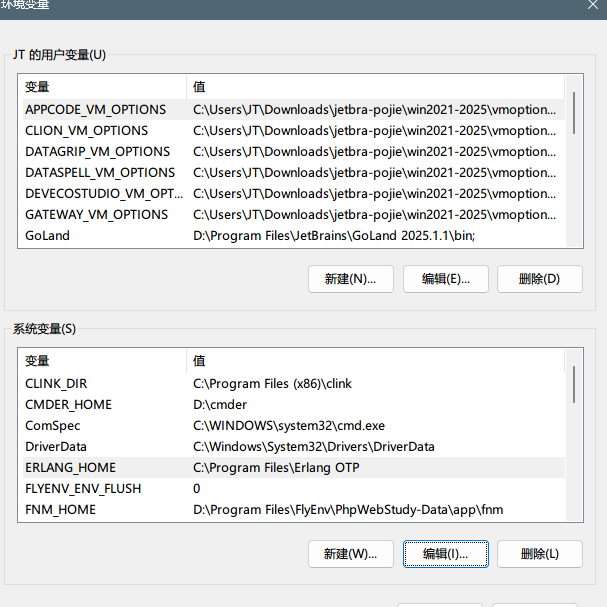Click 编辑(E)... for user variables
The image size is (607, 607).
[444, 279]
